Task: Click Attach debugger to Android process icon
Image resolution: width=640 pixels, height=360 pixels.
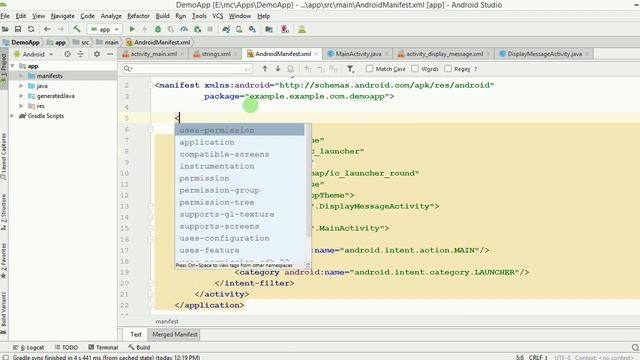Action: (x=198, y=29)
